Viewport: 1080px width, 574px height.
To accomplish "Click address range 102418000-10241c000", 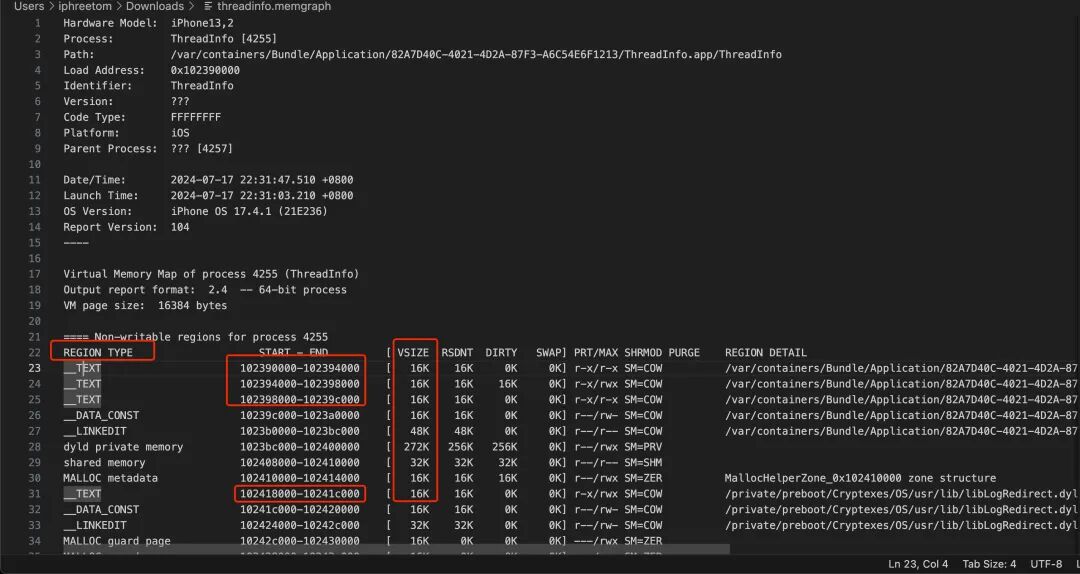I will (300, 494).
